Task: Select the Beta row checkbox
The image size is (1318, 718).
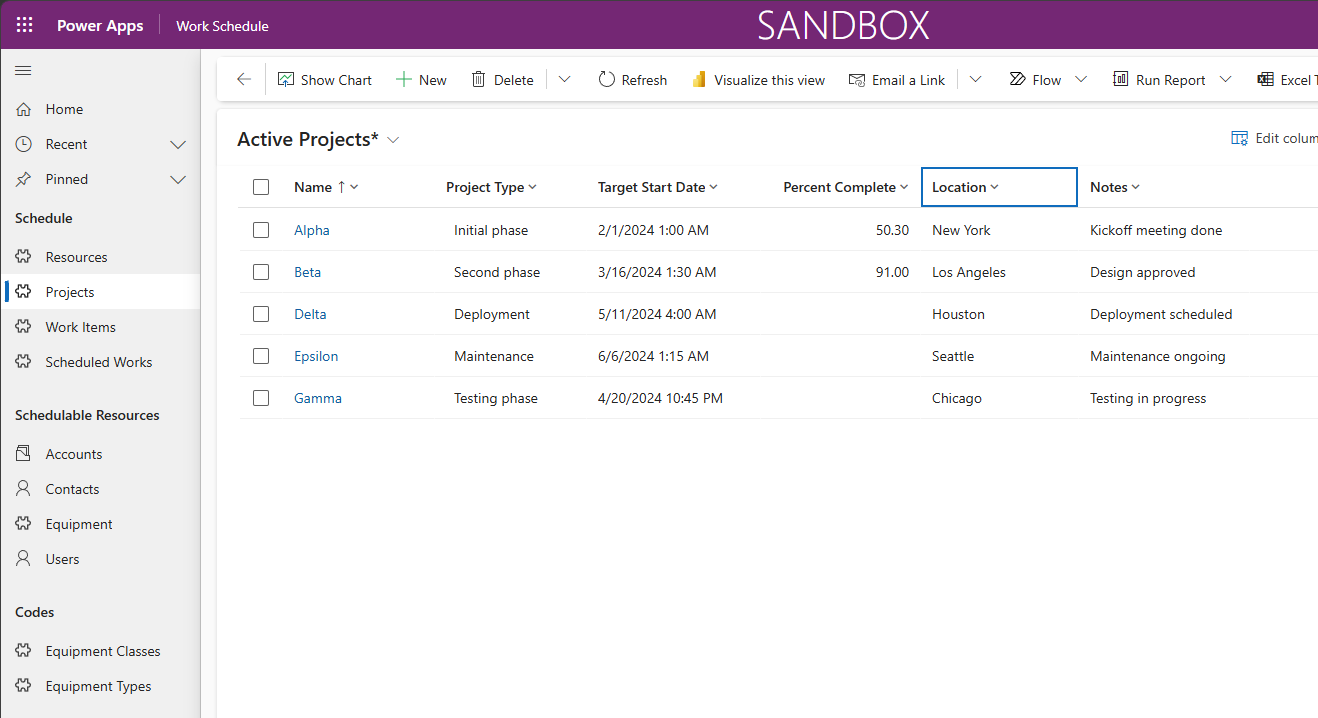Action: tap(261, 272)
